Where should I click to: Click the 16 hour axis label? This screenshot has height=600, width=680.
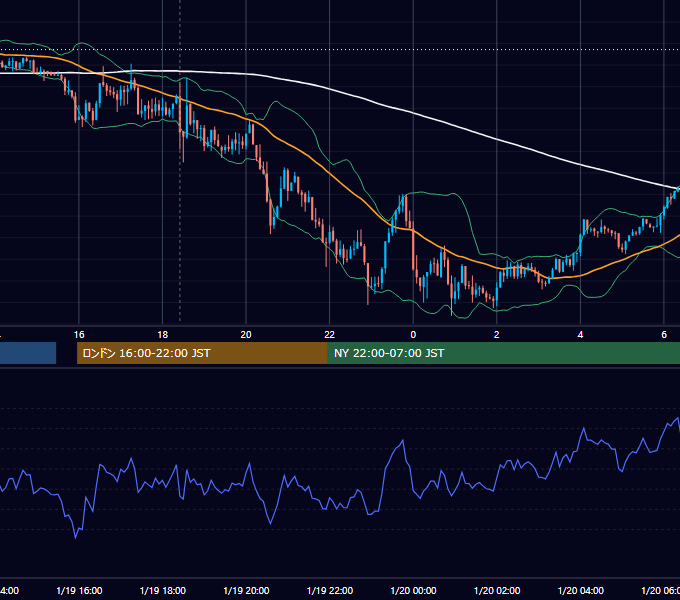click(x=79, y=335)
